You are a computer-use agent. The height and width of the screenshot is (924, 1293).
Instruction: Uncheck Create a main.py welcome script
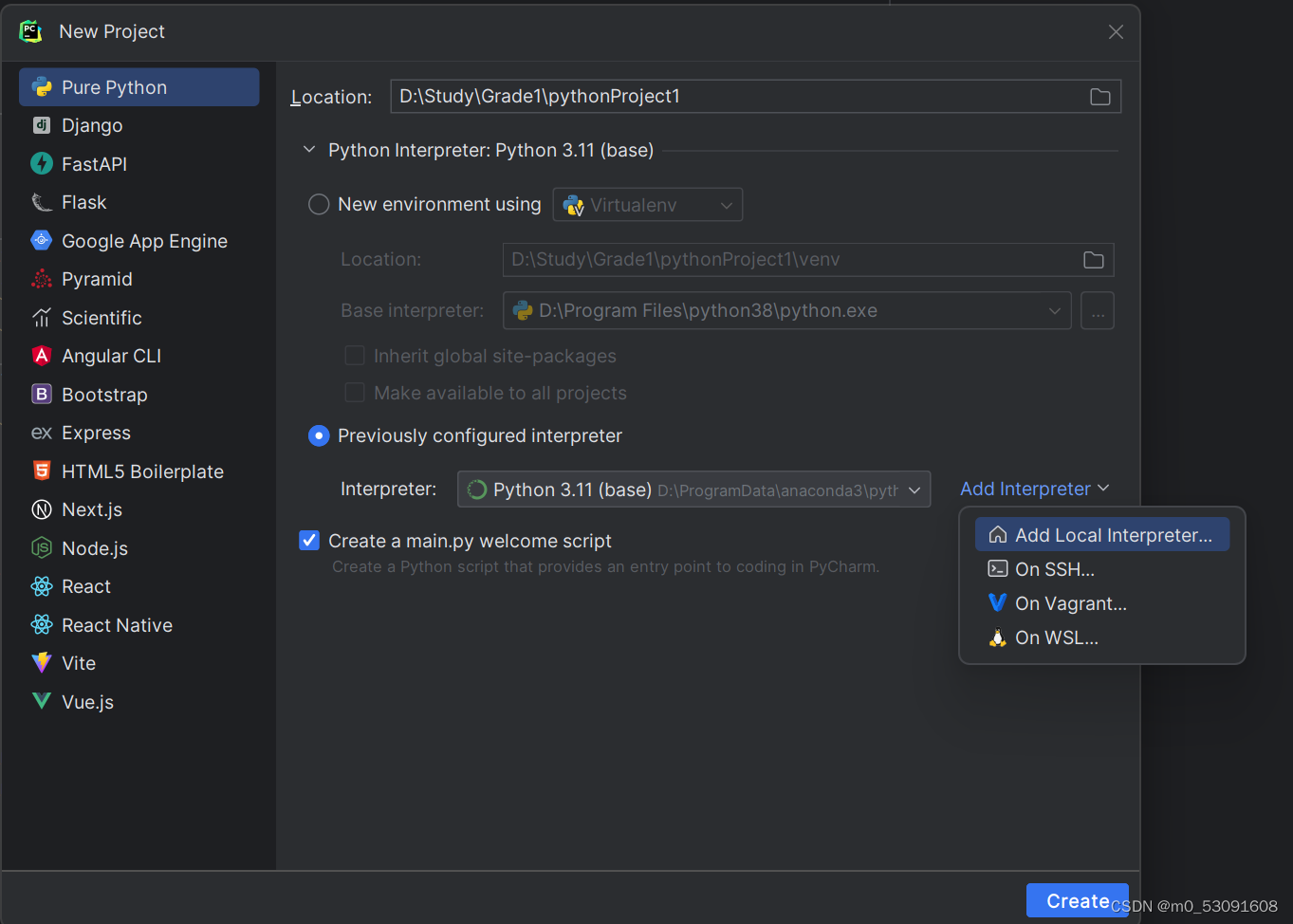point(309,539)
